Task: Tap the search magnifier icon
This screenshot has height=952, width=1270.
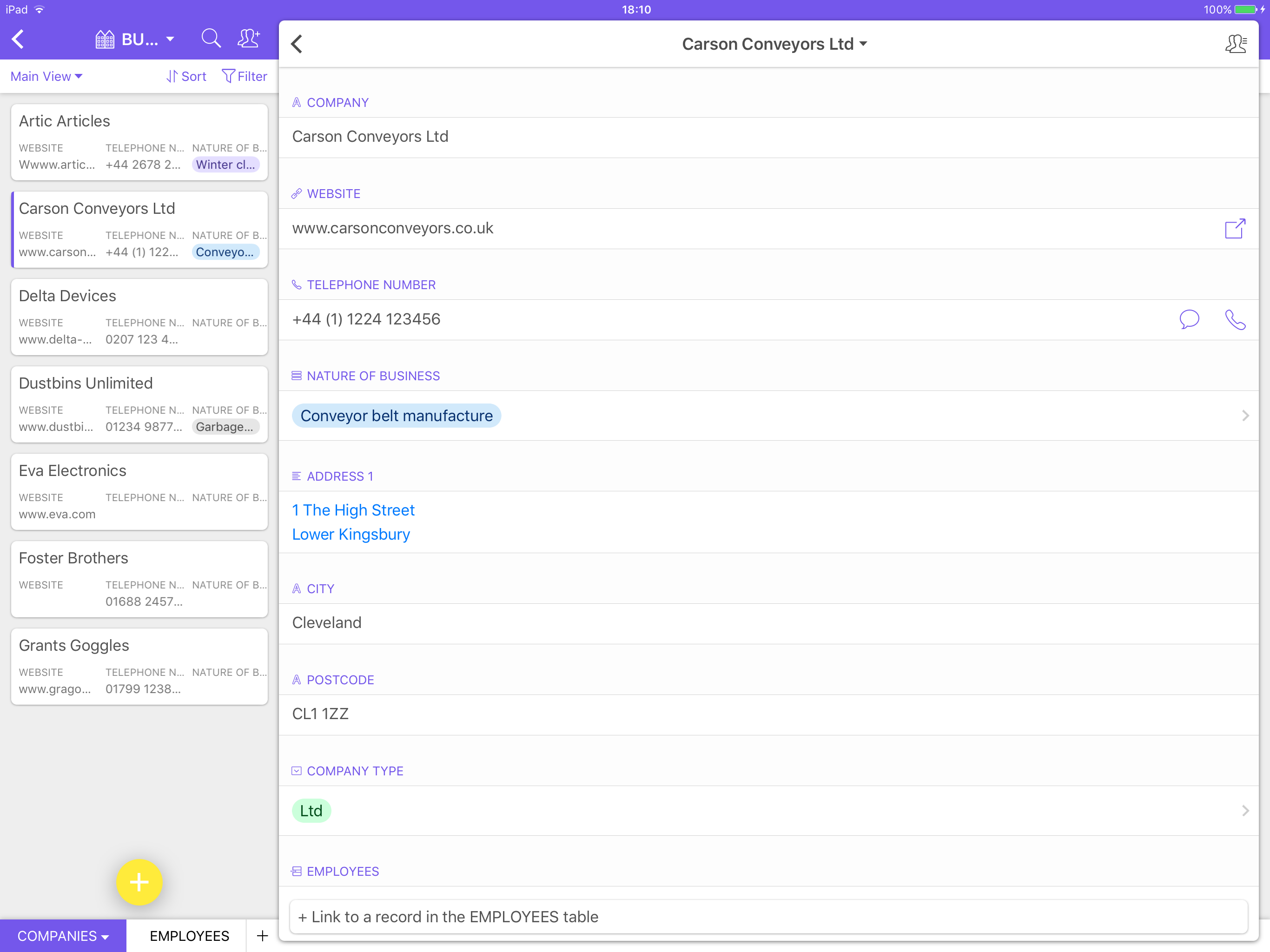Action: click(211, 39)
